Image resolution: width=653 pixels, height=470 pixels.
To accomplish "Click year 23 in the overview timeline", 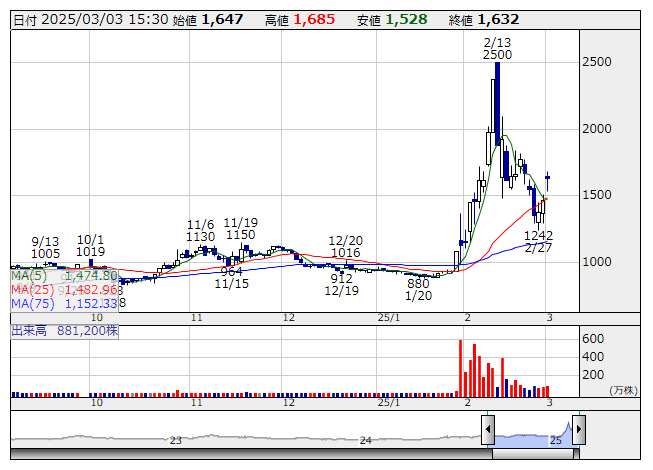I will click(175, 440).
